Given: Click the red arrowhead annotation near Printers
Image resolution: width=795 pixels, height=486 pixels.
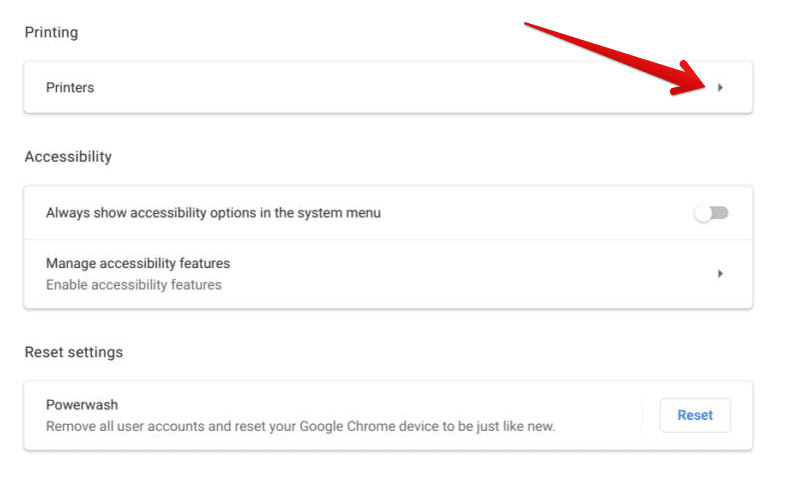Looking at the screenshot, I should pos(690,79).
